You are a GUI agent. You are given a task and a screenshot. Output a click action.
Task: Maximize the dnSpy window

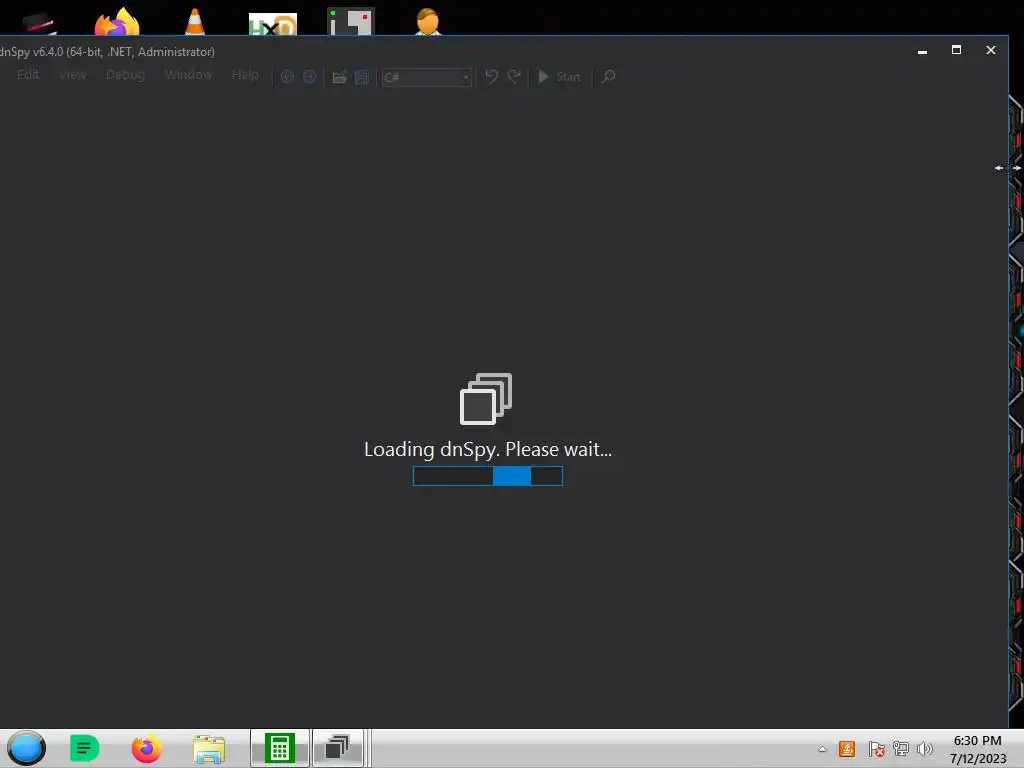click(x=956, y=50)
